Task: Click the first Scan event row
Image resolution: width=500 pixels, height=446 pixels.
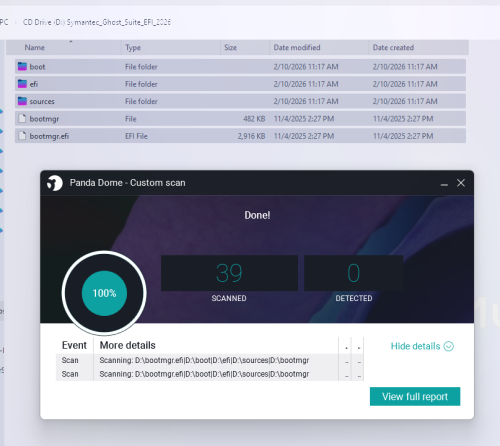Action: pos(210,360)
